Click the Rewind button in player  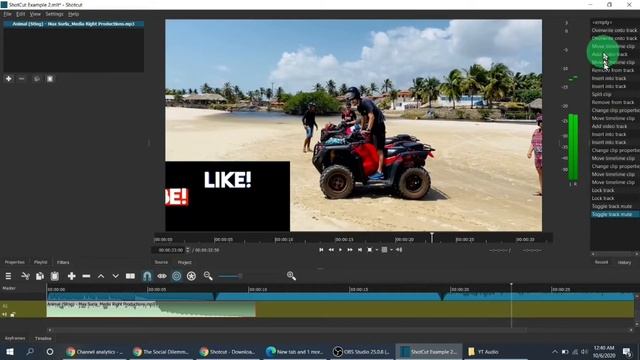(331, 250)
